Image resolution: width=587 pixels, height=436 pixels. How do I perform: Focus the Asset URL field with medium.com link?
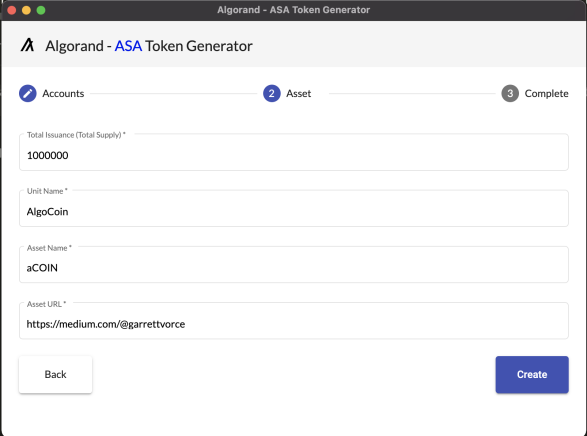coord(294,320)
